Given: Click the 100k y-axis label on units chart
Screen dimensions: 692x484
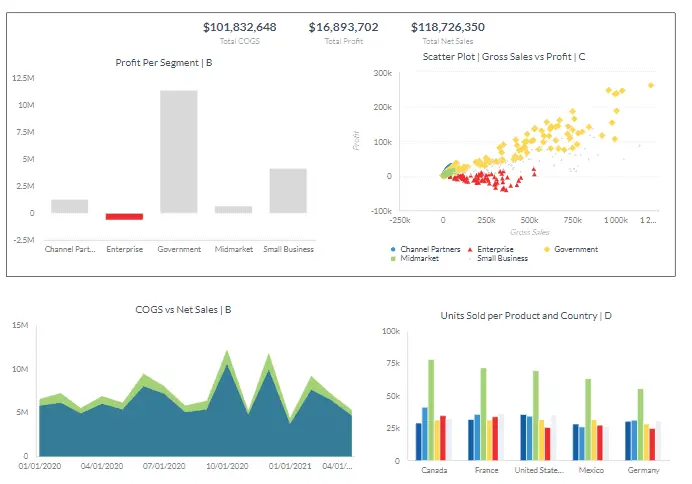Looking at the screenshot, I should pyautogui.click(x=391, y=331).
